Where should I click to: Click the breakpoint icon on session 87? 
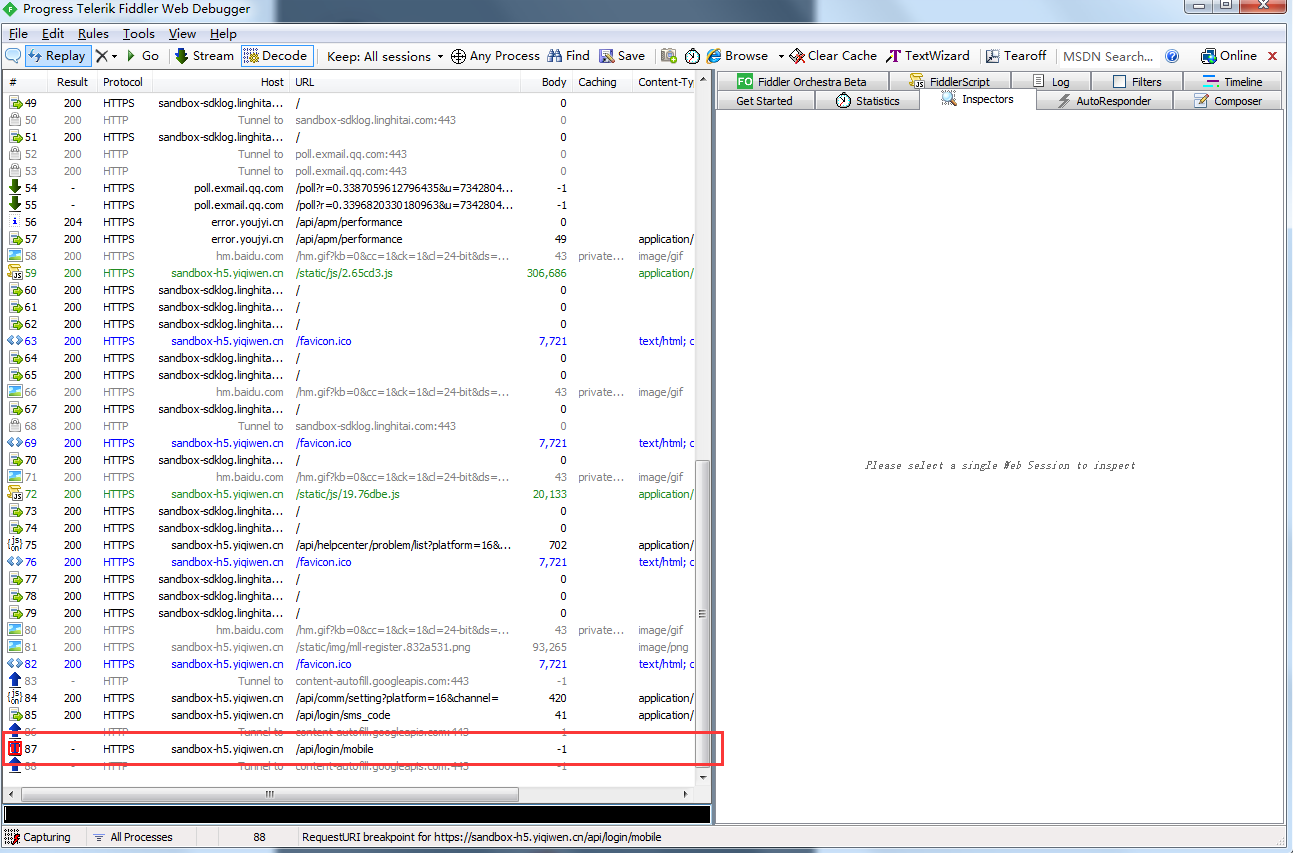(14, 749)
